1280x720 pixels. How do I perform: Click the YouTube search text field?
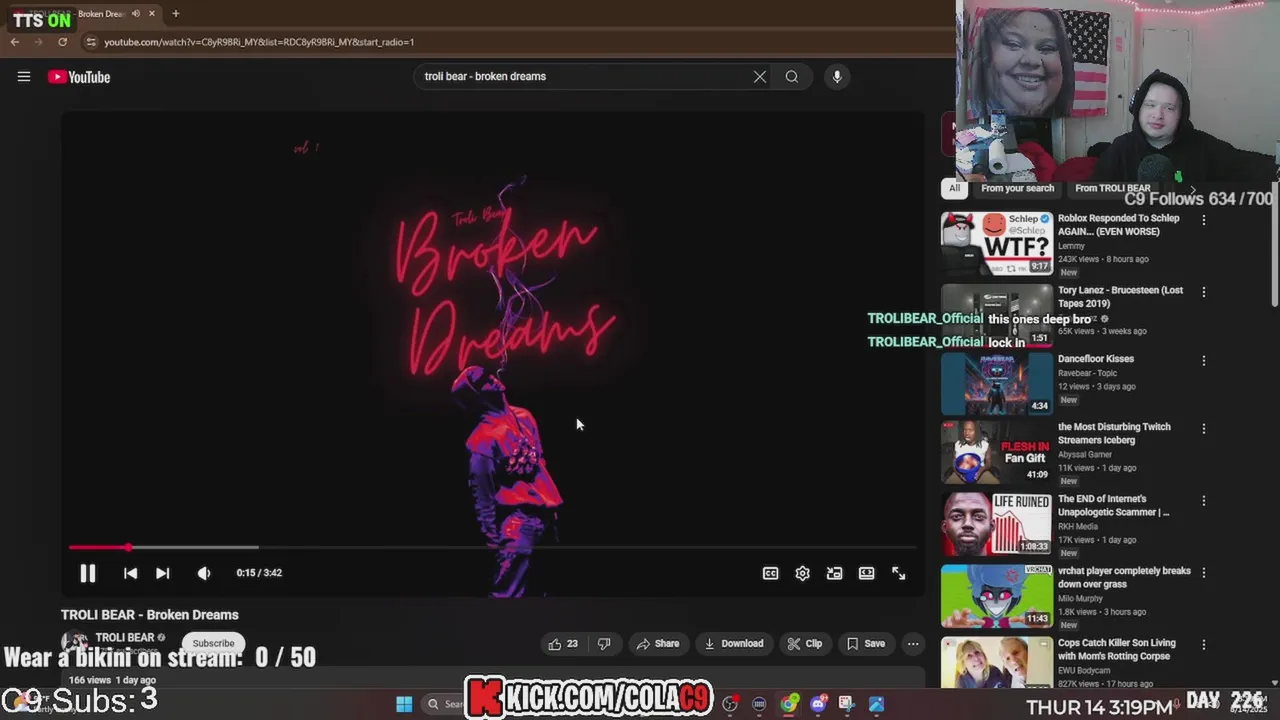click(585, 76)
